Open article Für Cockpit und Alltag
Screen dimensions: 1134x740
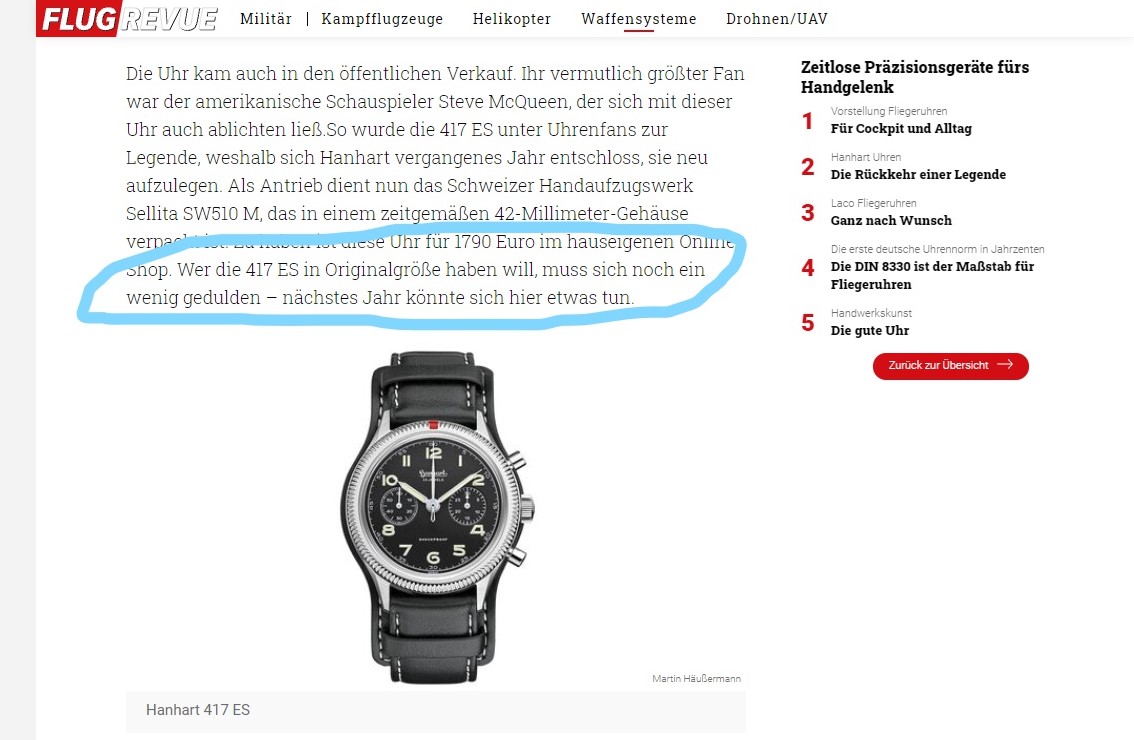pyautogui.click(x=901, y=128)
